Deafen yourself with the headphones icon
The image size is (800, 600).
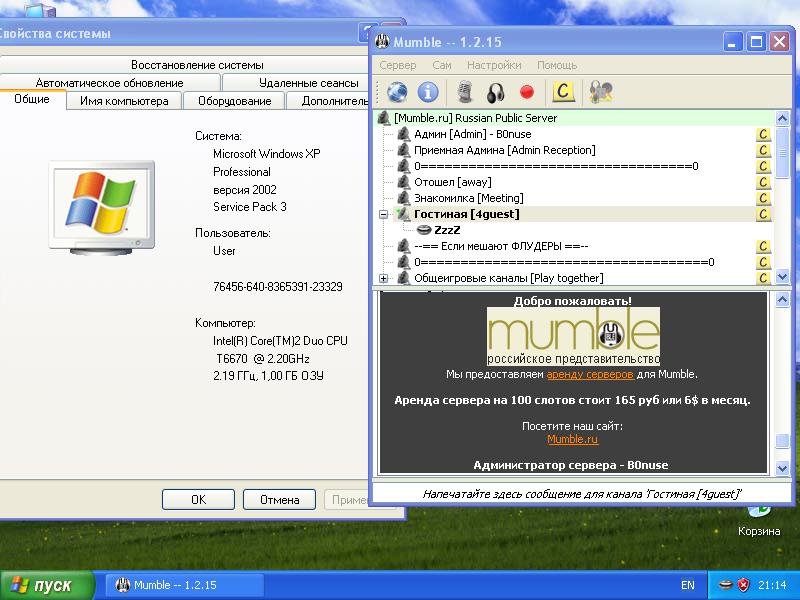click(495, 93)
